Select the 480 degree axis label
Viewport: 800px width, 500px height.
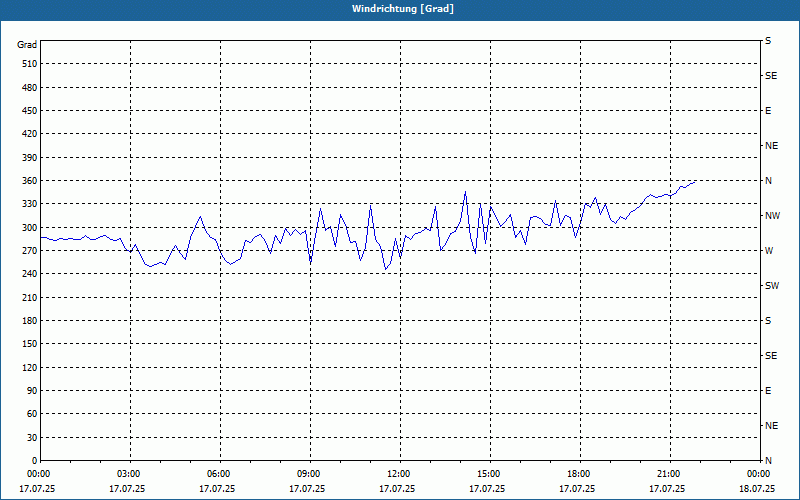[x=29, y=87]
